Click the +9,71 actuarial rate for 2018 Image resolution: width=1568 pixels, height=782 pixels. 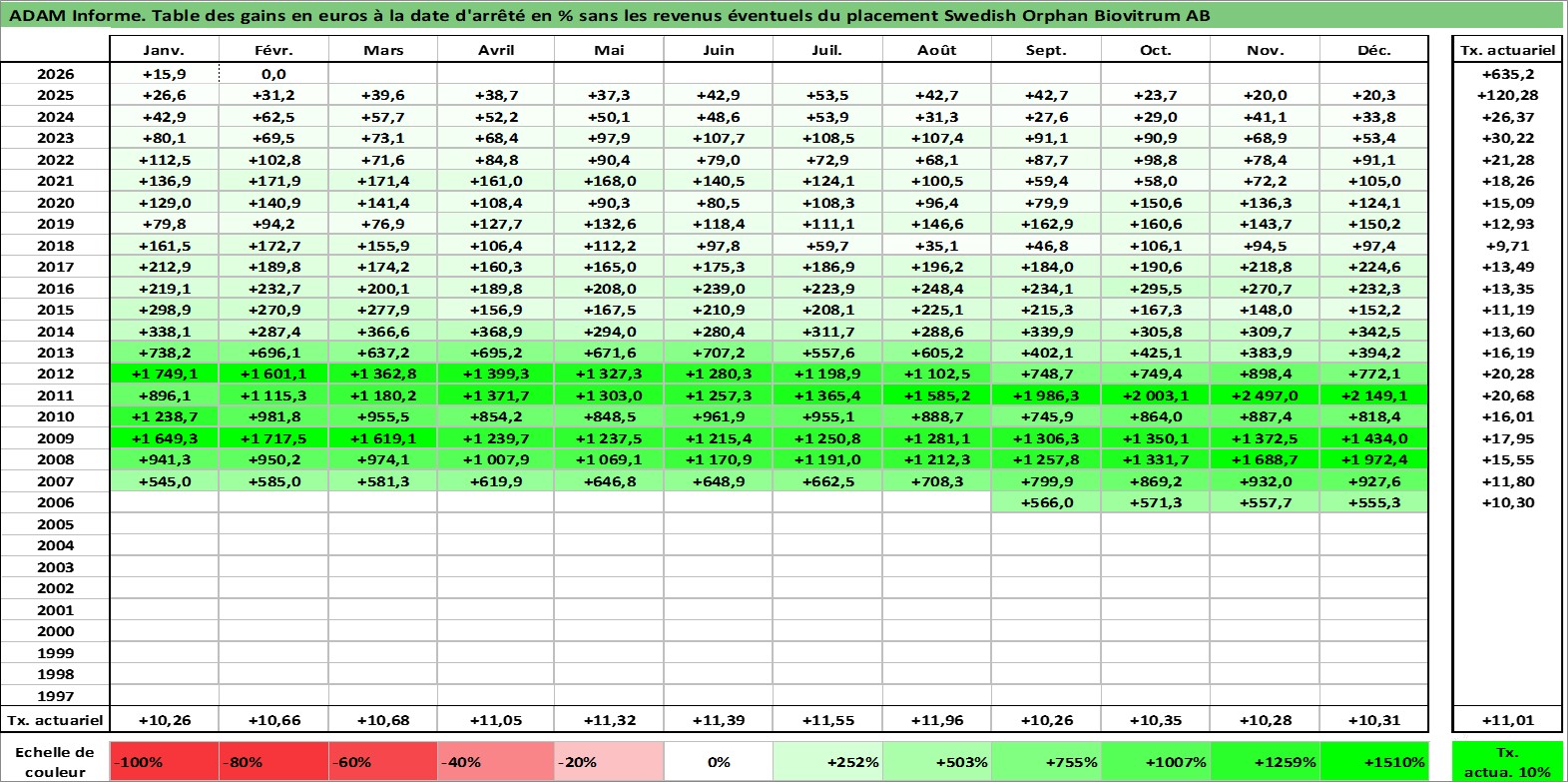coord(1507,246)
